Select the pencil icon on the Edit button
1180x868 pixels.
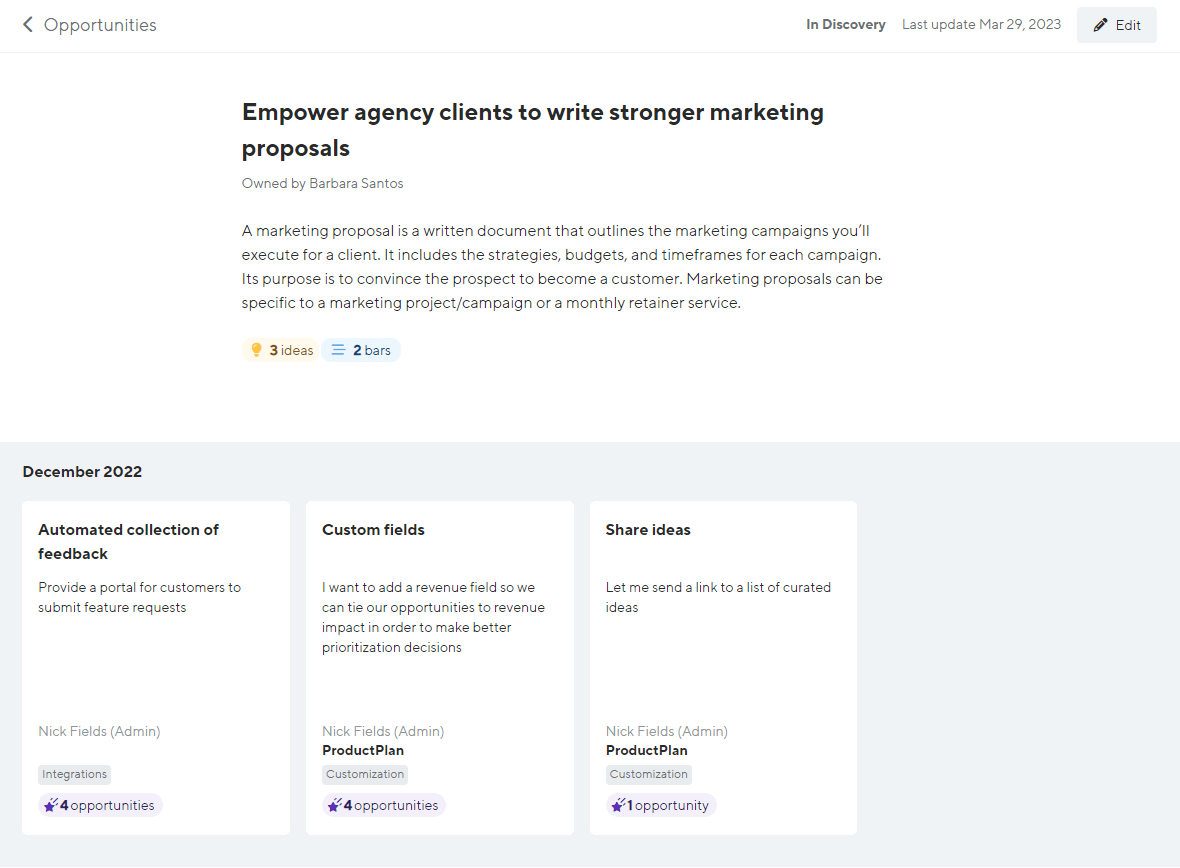click(1102, 24)
